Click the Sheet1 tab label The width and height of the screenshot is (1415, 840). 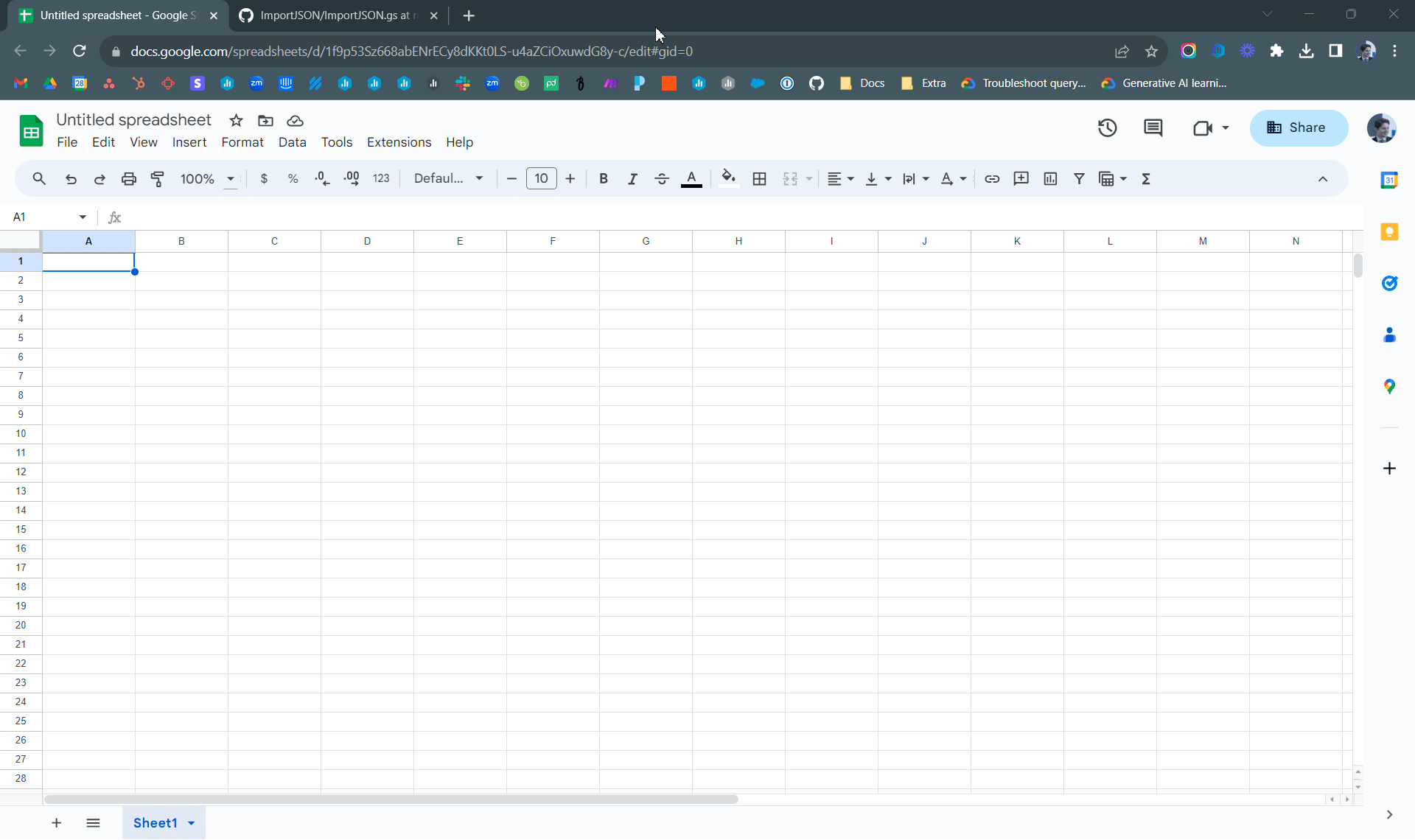155,822
